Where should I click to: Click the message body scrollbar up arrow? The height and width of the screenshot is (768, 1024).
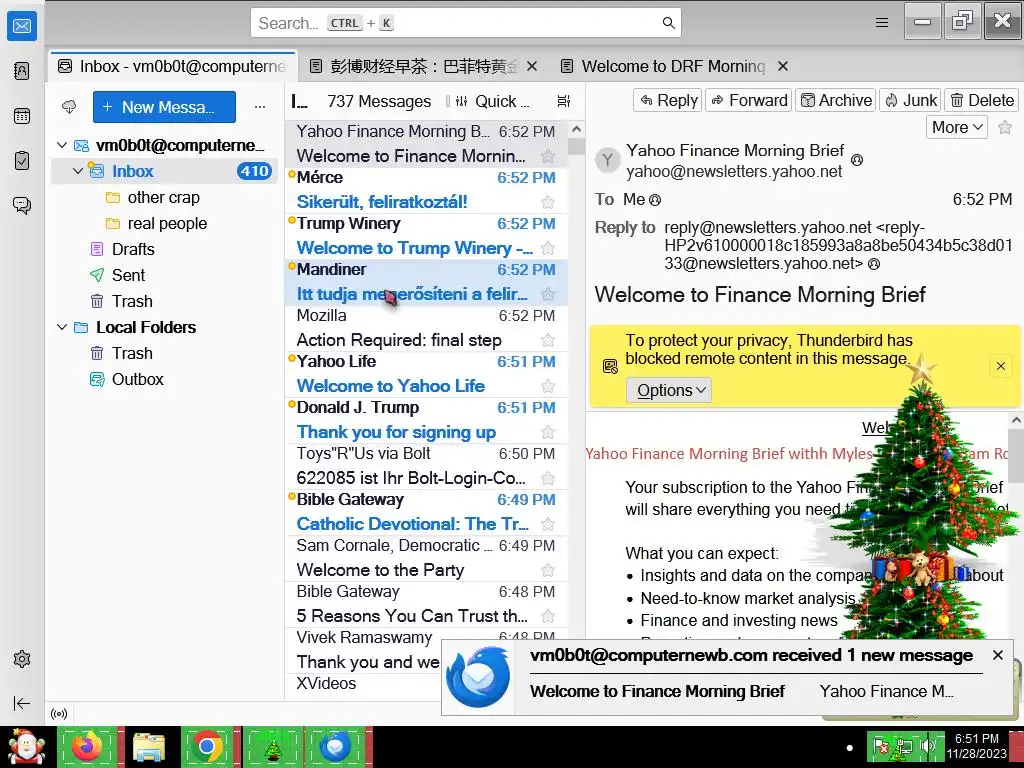[x=1016, y=421]
